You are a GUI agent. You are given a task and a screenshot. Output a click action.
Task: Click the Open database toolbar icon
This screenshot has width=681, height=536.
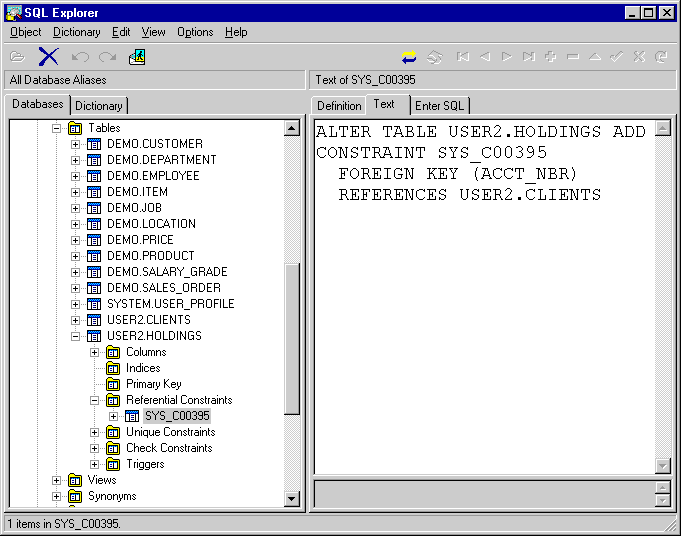(x=17, y=56)
